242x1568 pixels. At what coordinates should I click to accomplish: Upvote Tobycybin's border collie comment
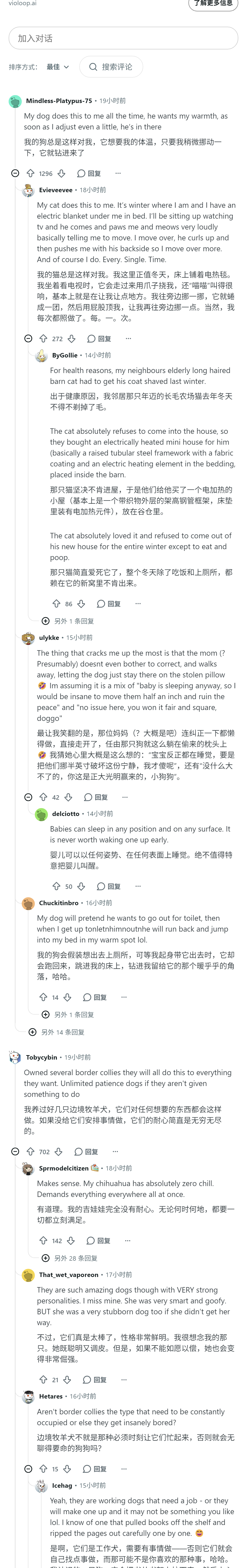click(x=30, y=1152)
